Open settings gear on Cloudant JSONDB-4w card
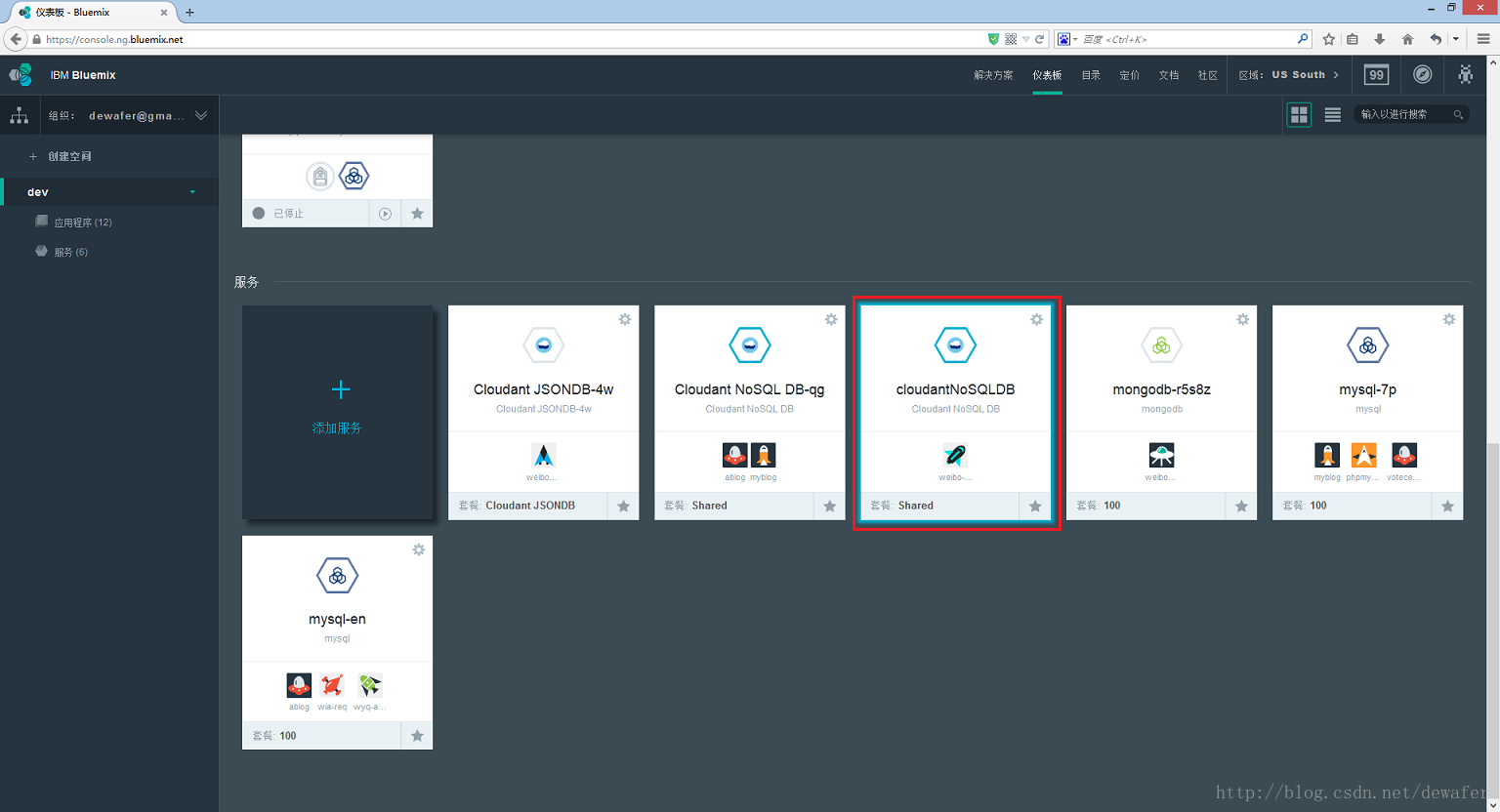The height and width of the screenshot is (812, 1500). coord(625,319)
